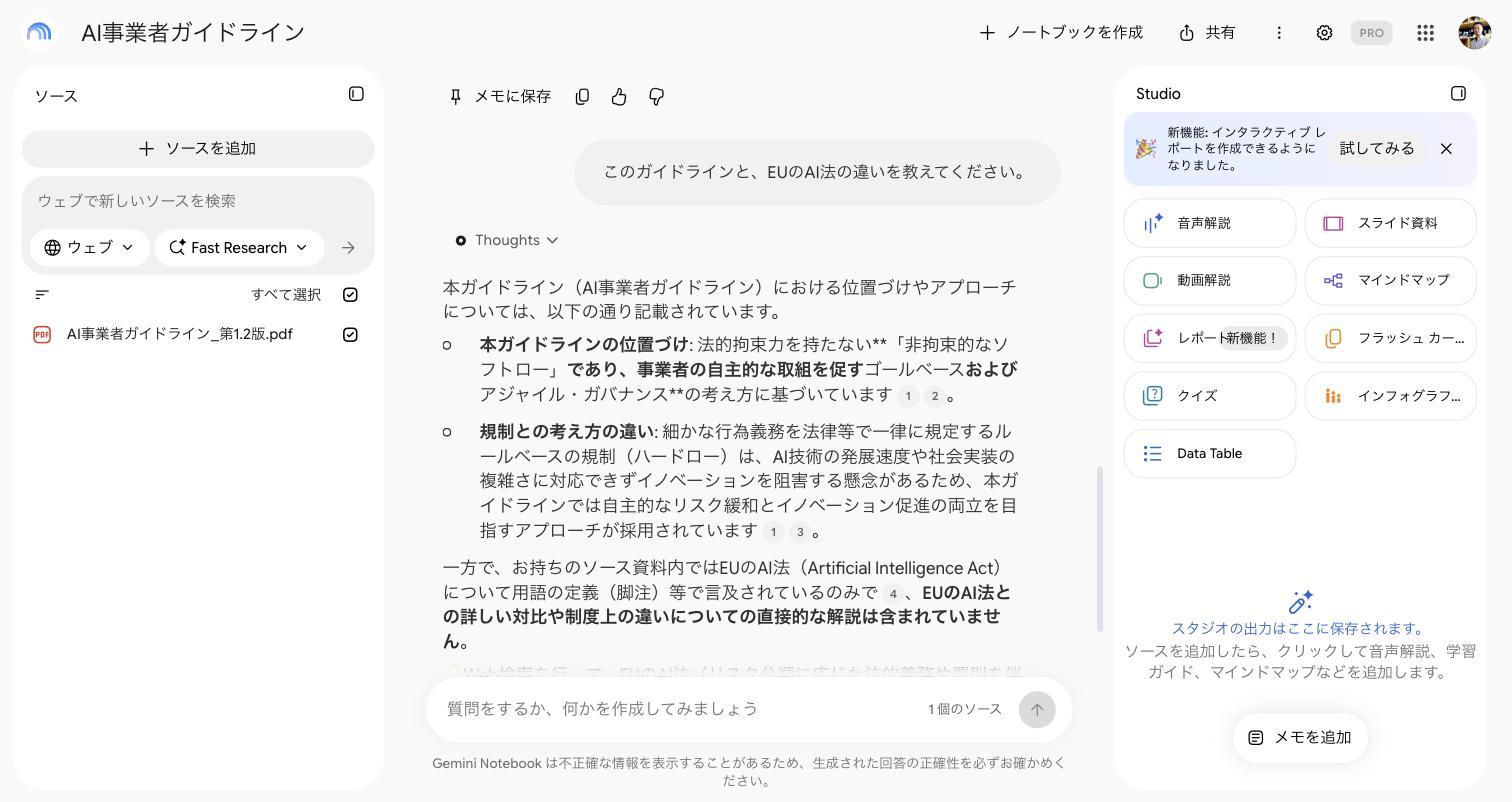Generate 動画解説
1512x802 pixels.
pyautogui.click(x=1210, y=281)
